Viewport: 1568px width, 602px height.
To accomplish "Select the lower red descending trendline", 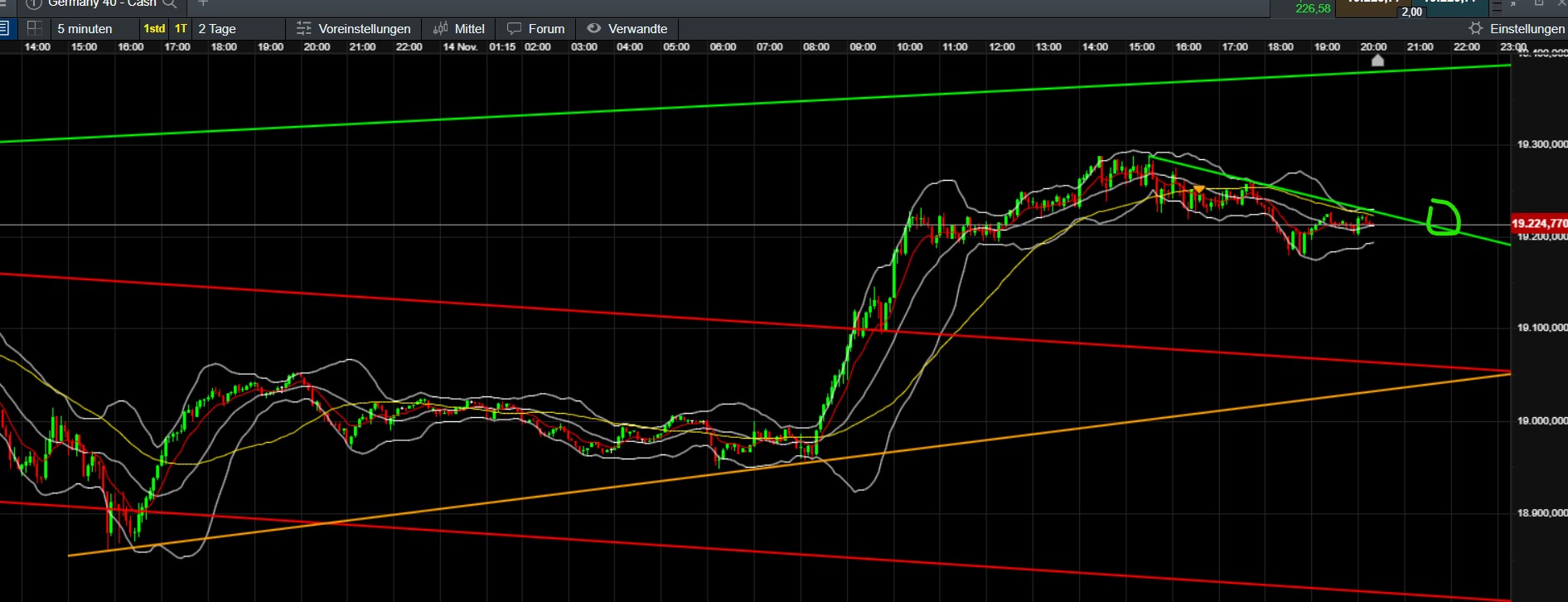I will point(754,550).
